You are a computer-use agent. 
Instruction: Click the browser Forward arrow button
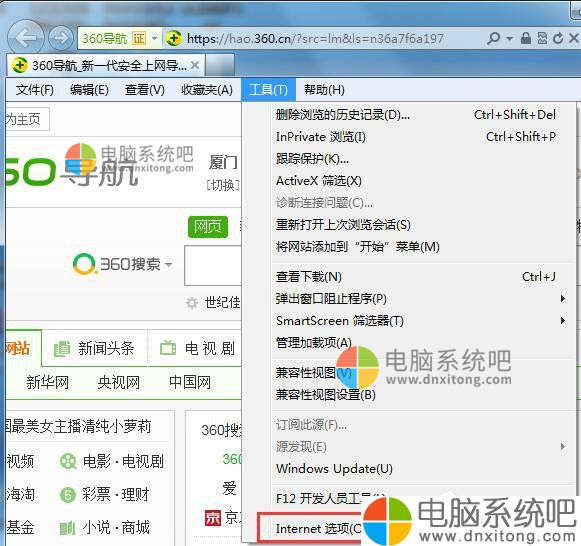click(61, 38)
